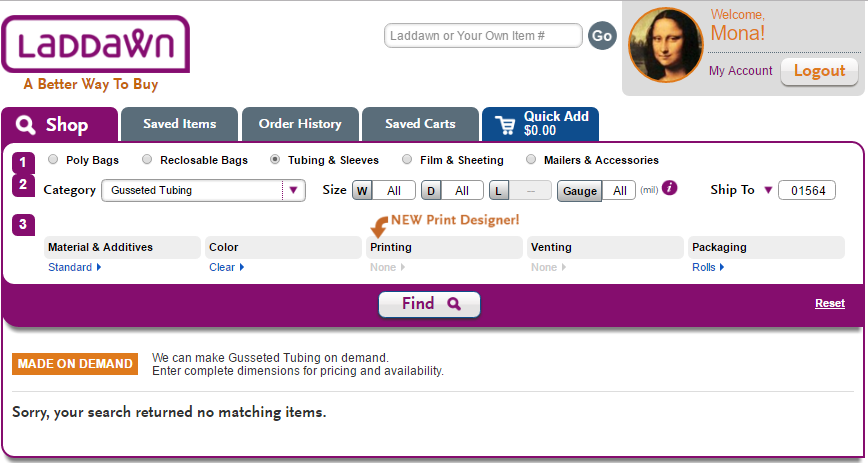
Task: Click the Reset link
Action: pyautogui.click(x=830, y=303)
